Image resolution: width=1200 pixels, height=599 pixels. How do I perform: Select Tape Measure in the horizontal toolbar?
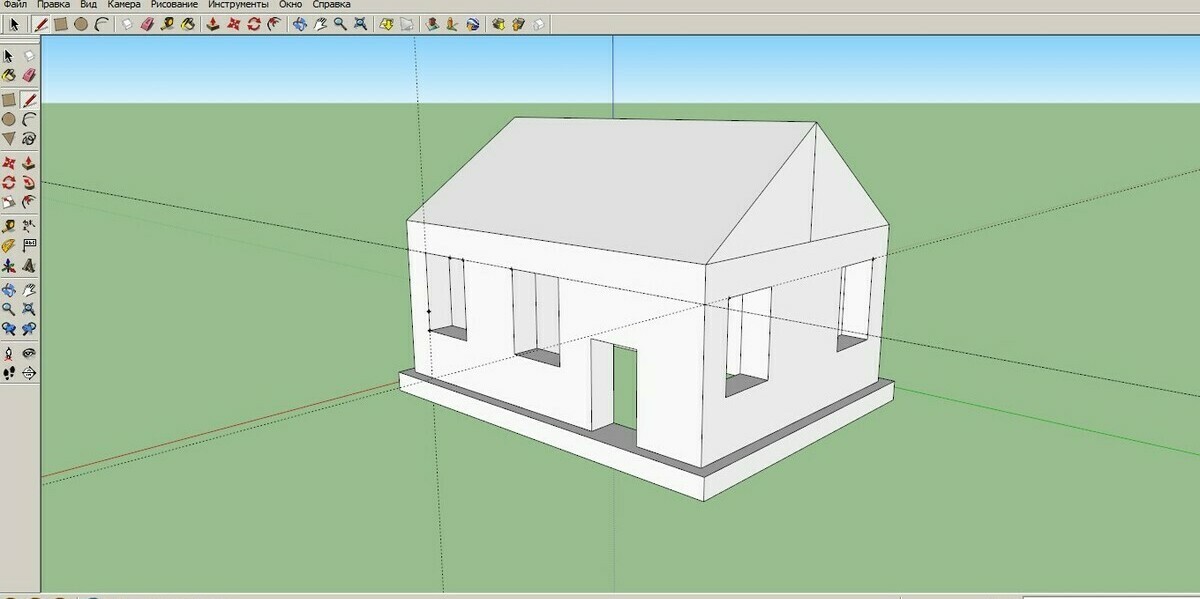click(x=166, y=24)
